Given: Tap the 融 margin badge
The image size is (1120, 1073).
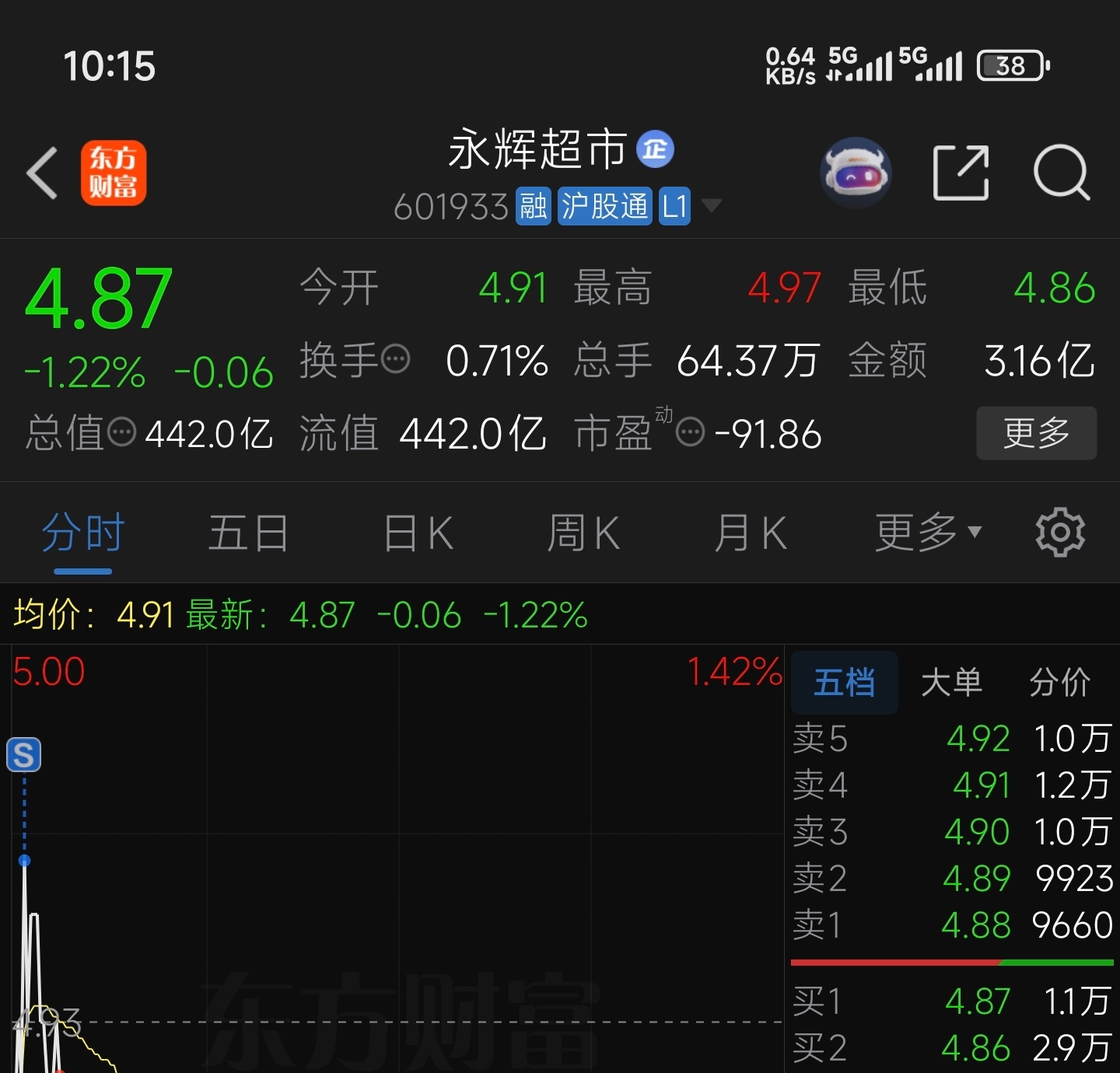Looking at the screenshot, I should pos(534,207).
